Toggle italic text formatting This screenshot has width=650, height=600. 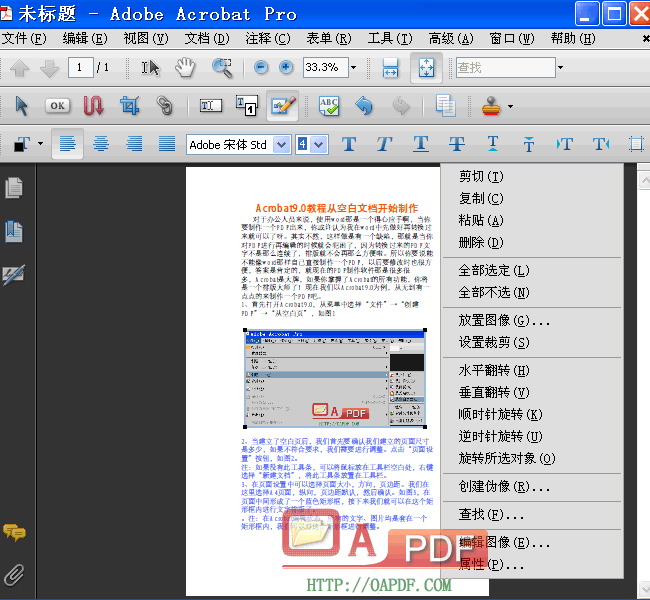point(384,144)
